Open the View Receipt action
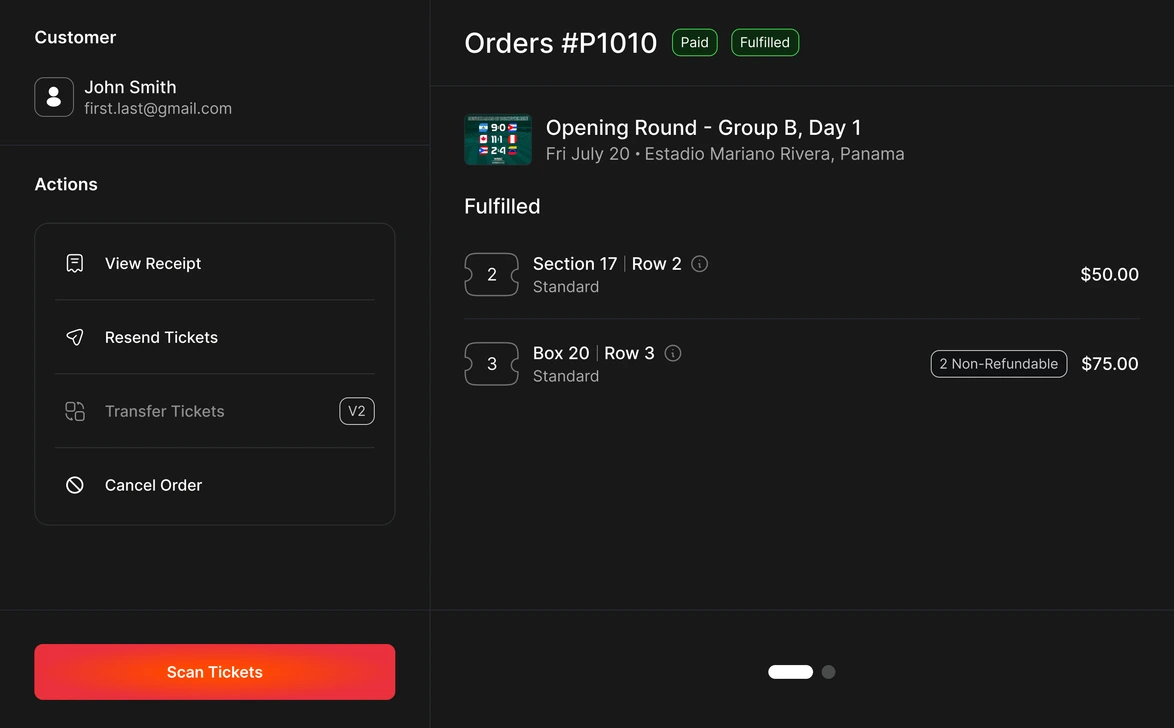Screen dimensions: 1174x728 click(215, 263)
